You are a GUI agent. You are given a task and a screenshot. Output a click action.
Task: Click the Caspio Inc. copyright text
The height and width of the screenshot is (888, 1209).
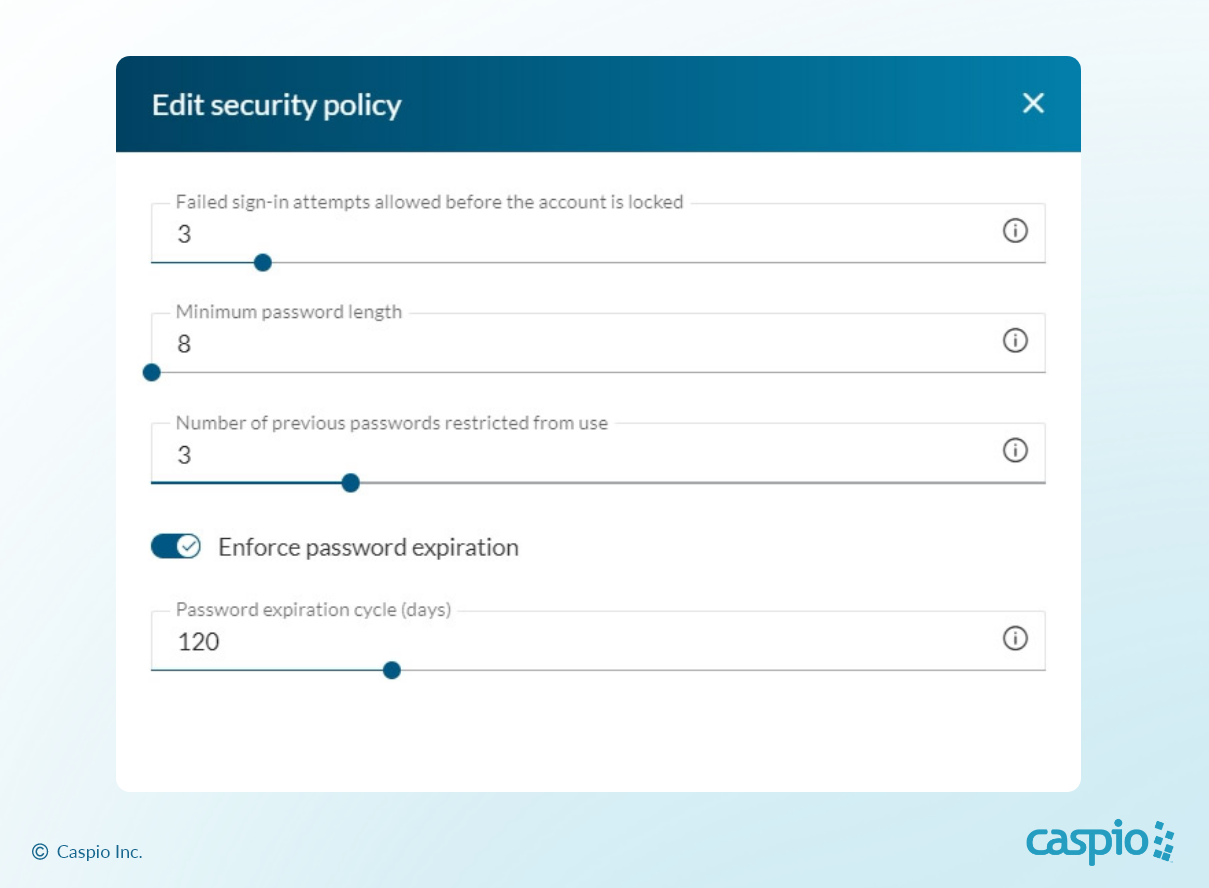[99, 852]
